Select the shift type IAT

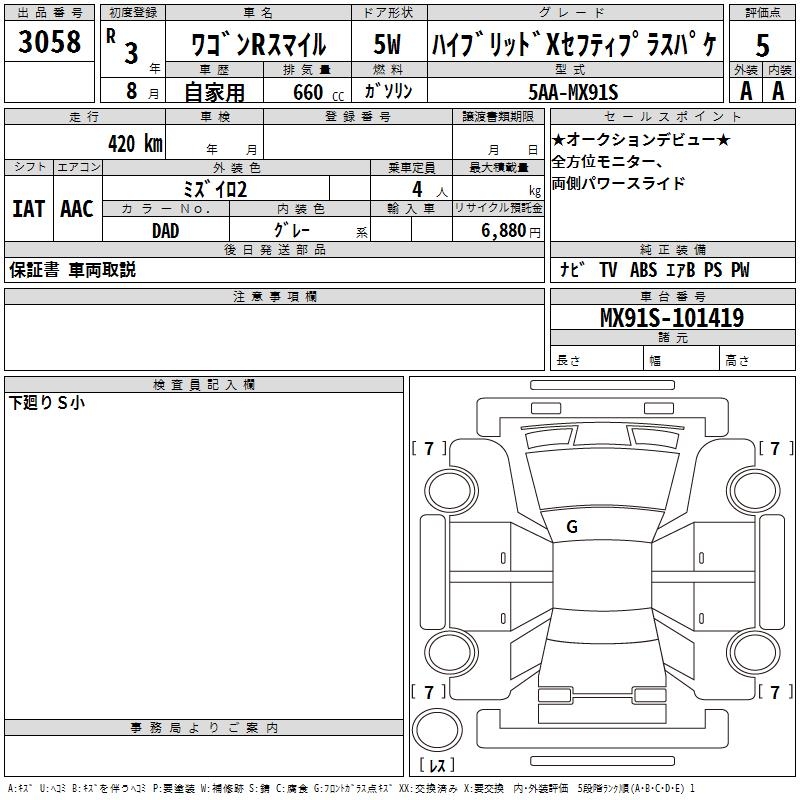tap(29, 209)
